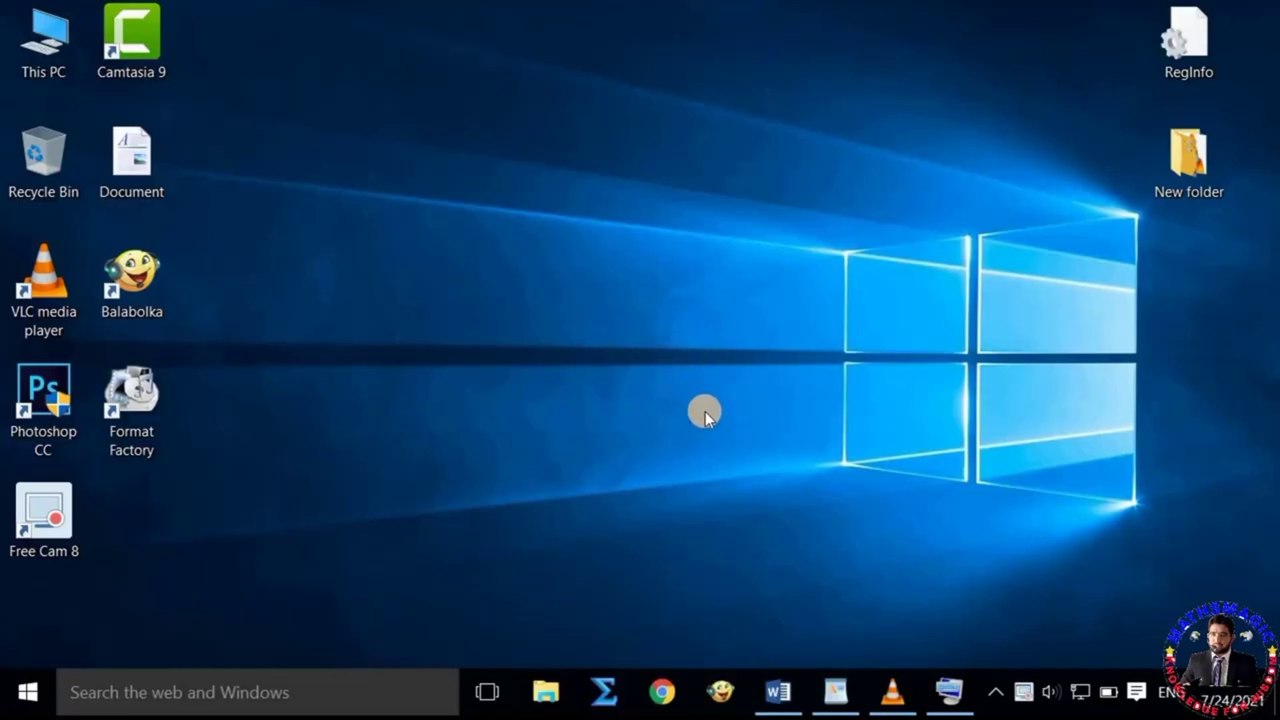
Task: Open Task View from the taskbar
Action: pyautogui.click(x=487, y=692)
